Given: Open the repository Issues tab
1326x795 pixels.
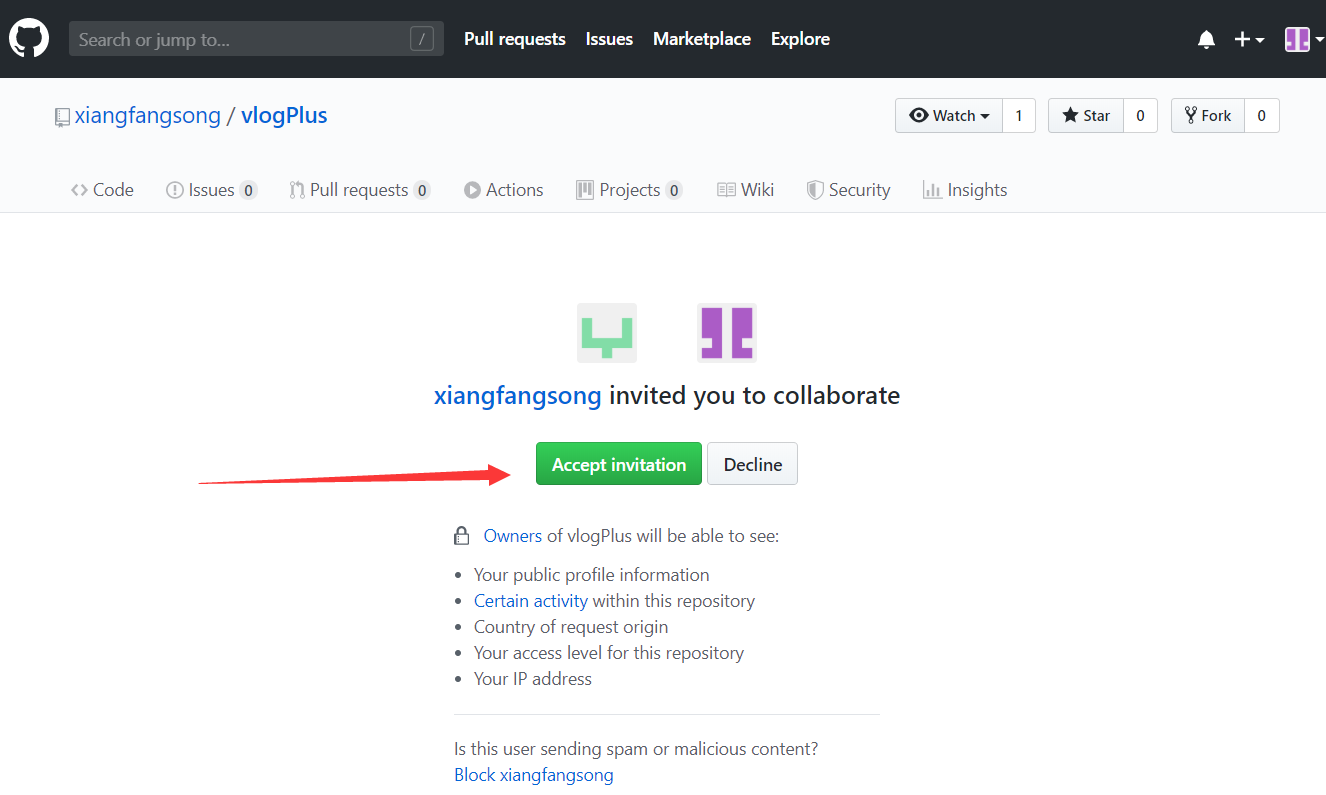Looking at the screenshot, I should (x=211, y=190).
